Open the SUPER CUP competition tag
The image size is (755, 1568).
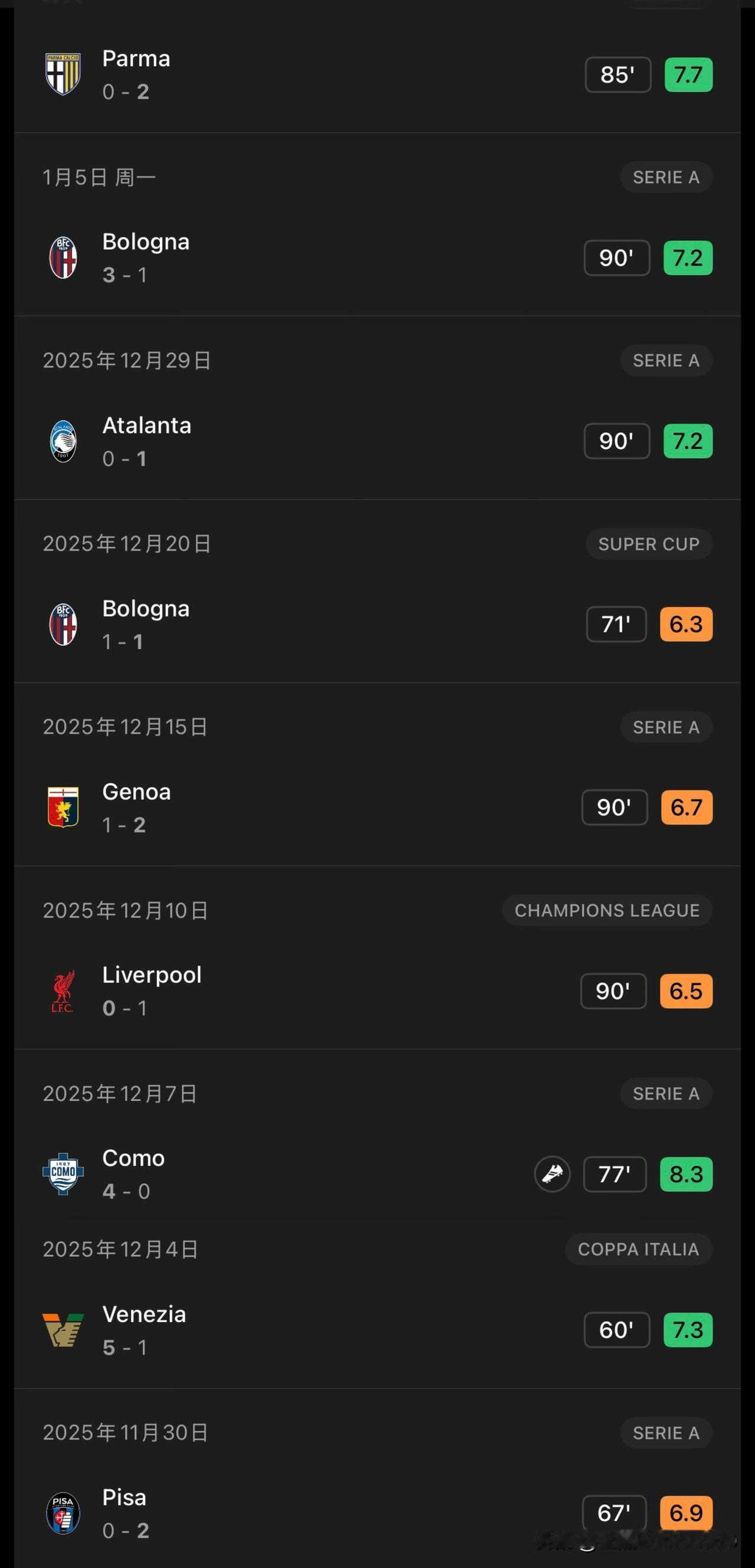coord(649,543)
